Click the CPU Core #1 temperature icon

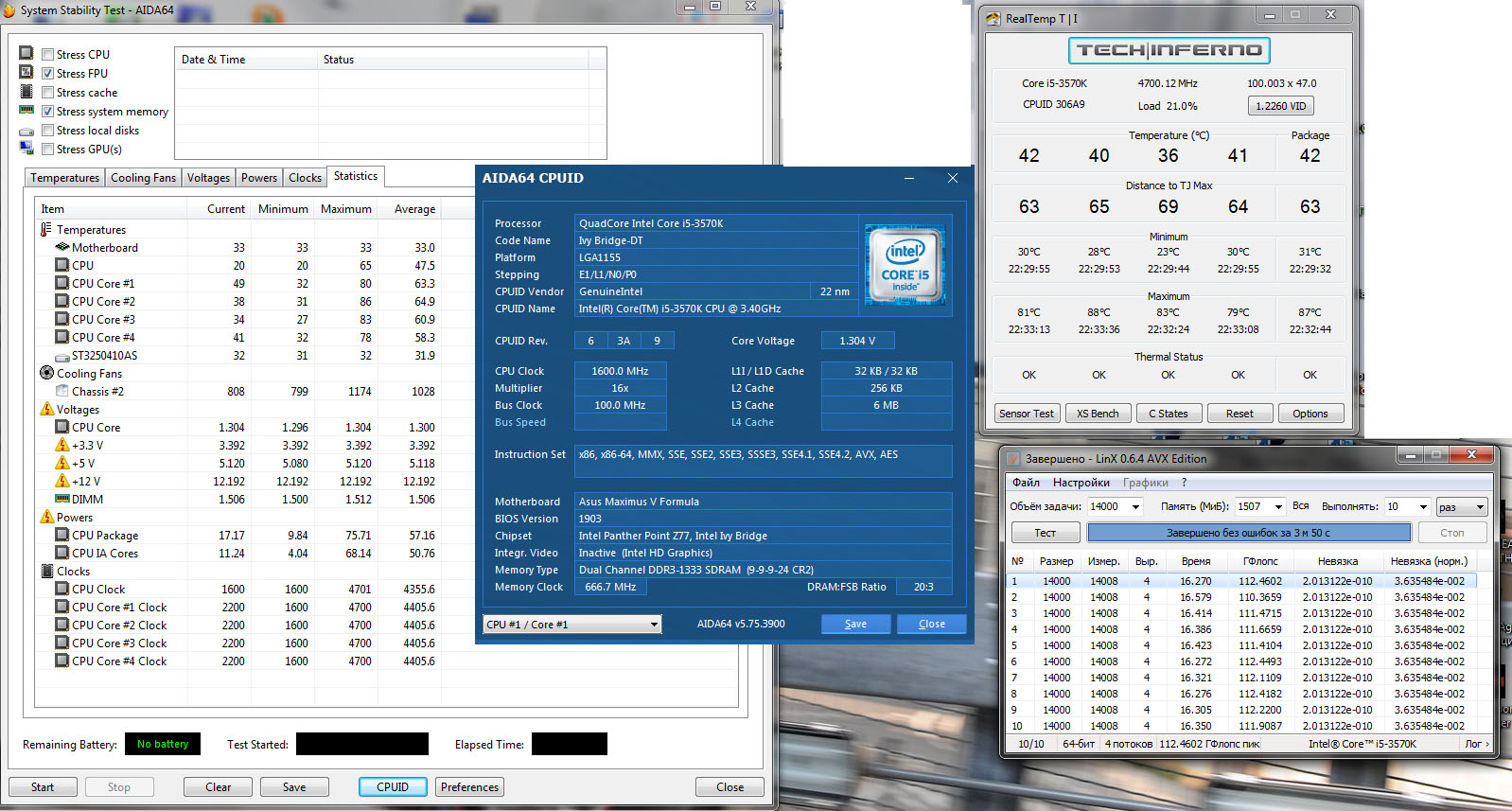(62, 283)
